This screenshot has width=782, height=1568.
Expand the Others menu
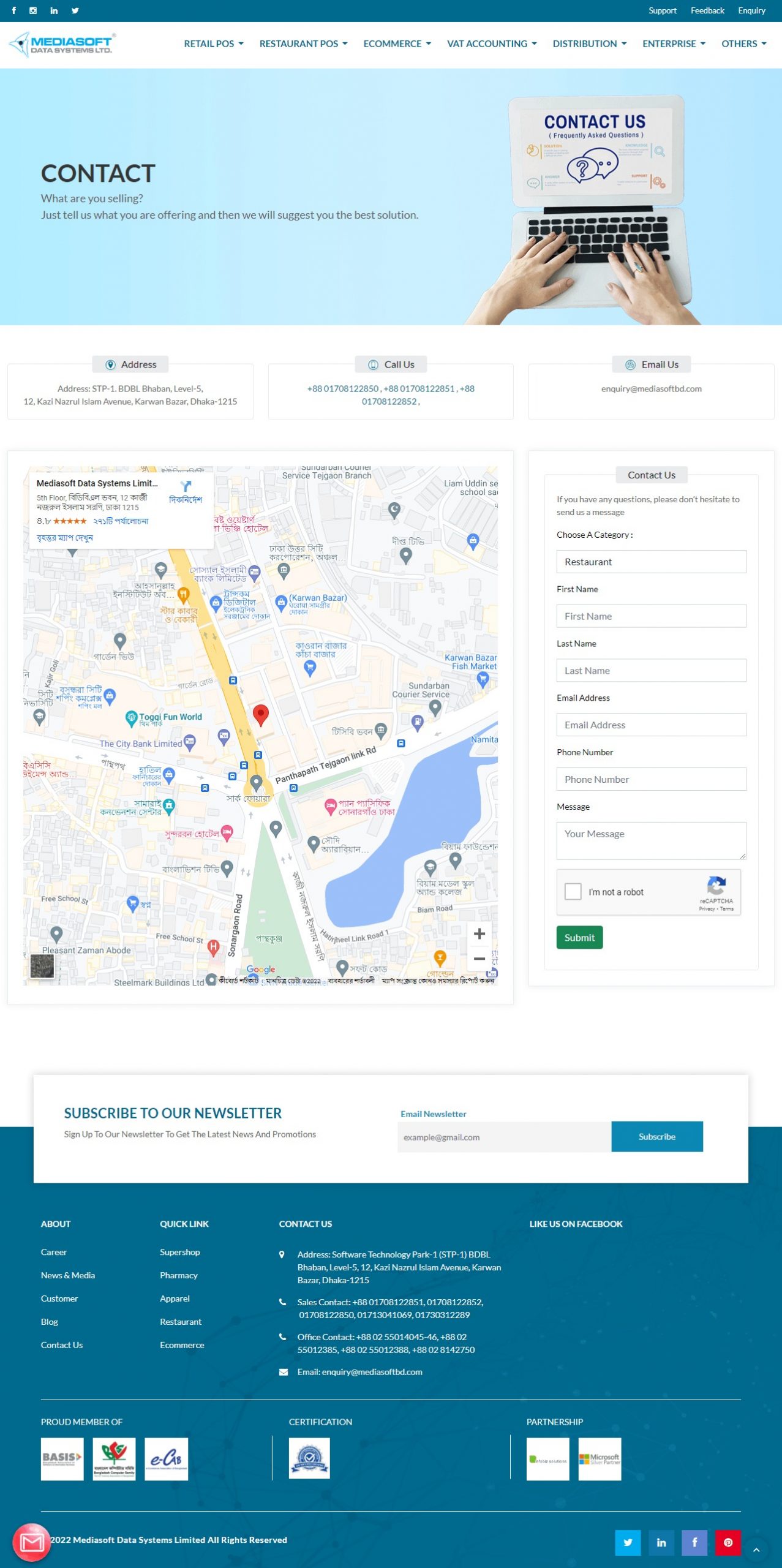pos(743,43)
